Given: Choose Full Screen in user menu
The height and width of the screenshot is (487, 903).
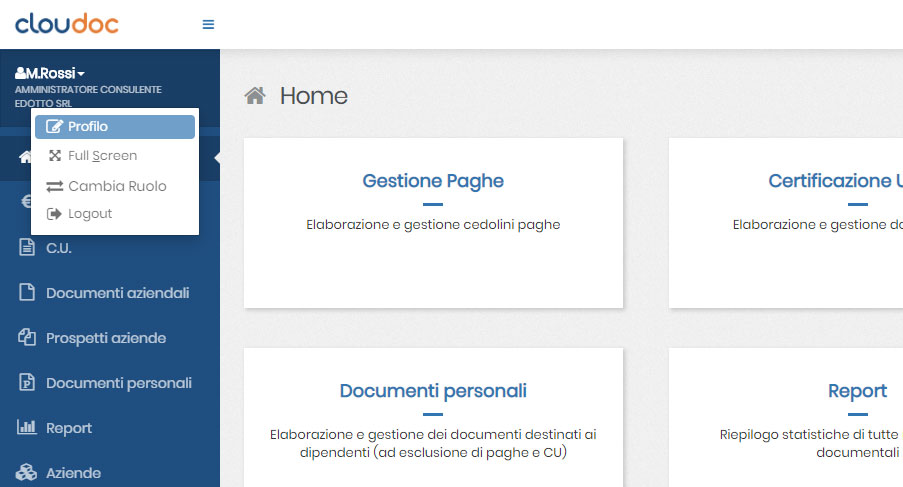Looking at the screenshot, I should (102, 156).
